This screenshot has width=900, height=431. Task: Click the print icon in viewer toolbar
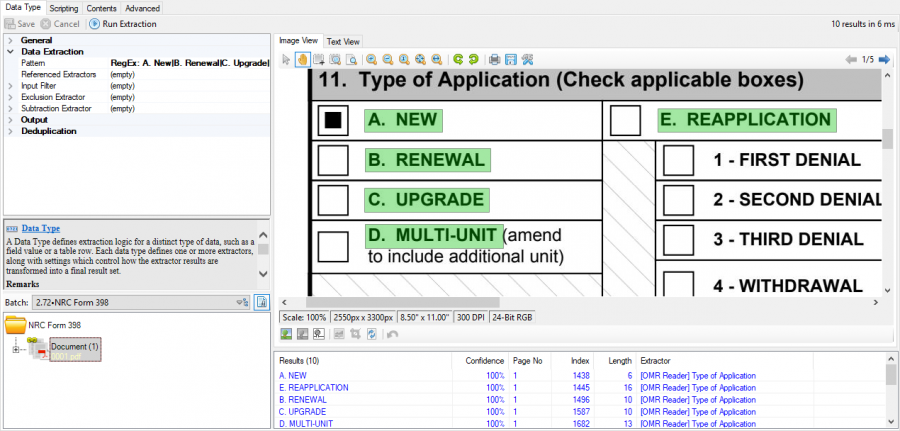tap(494, 60)
